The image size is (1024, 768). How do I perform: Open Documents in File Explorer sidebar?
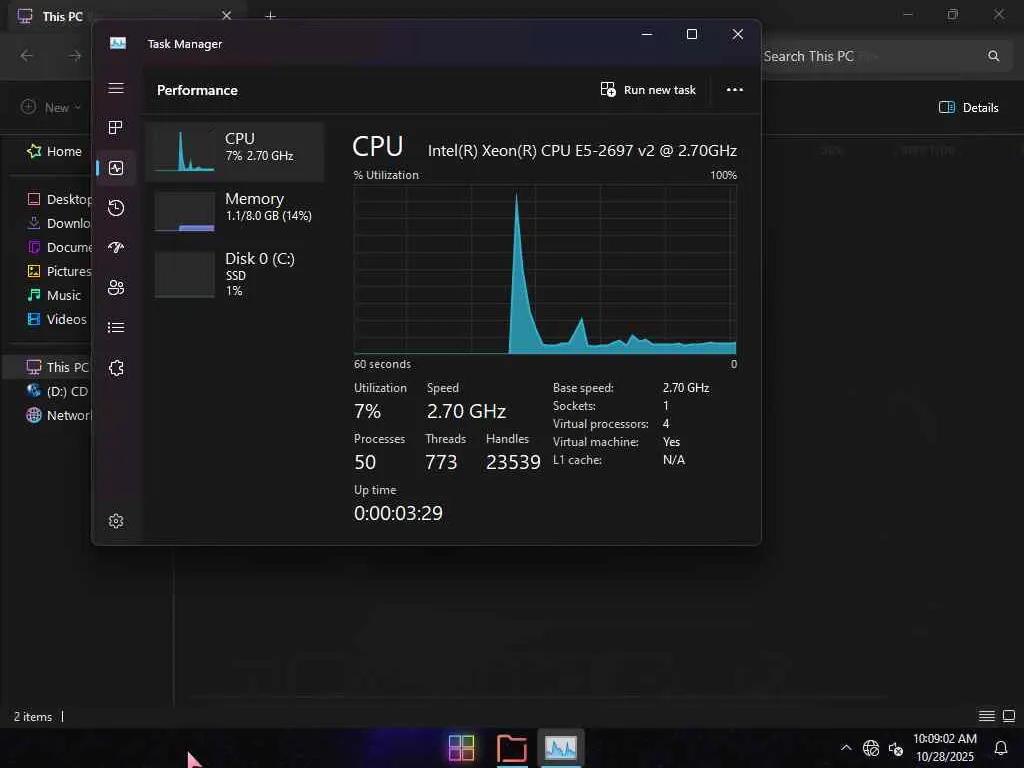pyautogui.click(x=59, y=248)
